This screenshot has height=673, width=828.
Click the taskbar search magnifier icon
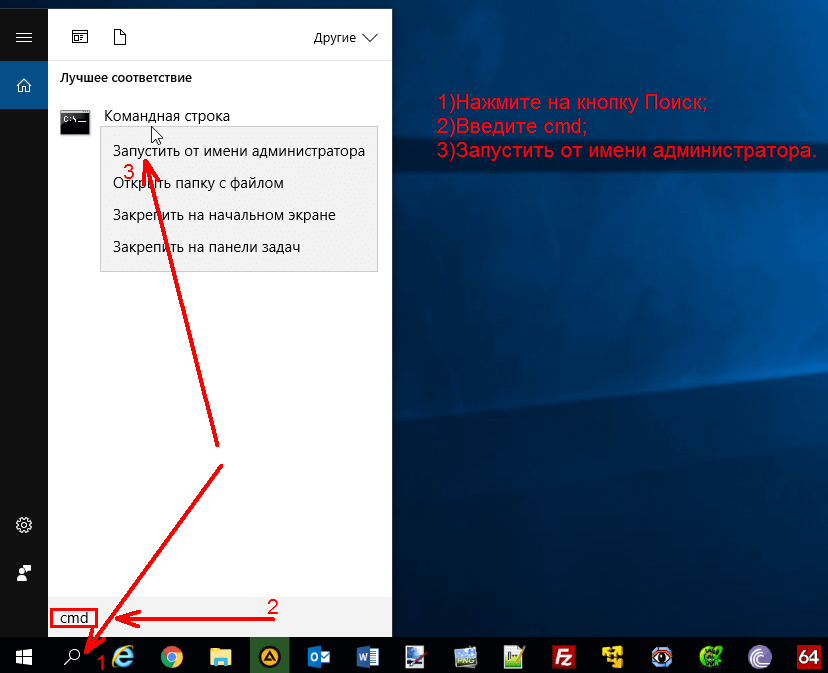click(73, 656)
